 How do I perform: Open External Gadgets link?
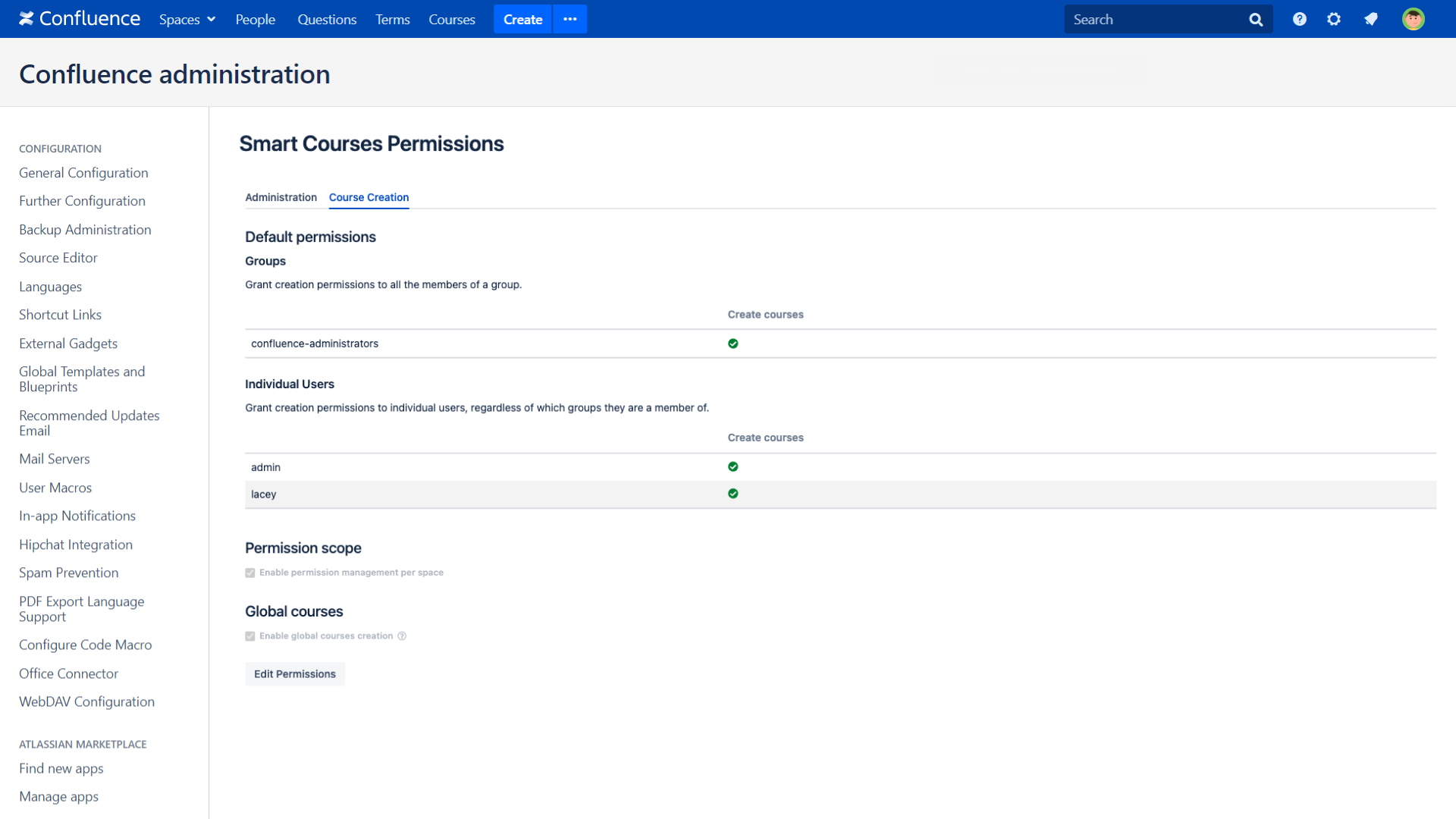pos(68,344)
